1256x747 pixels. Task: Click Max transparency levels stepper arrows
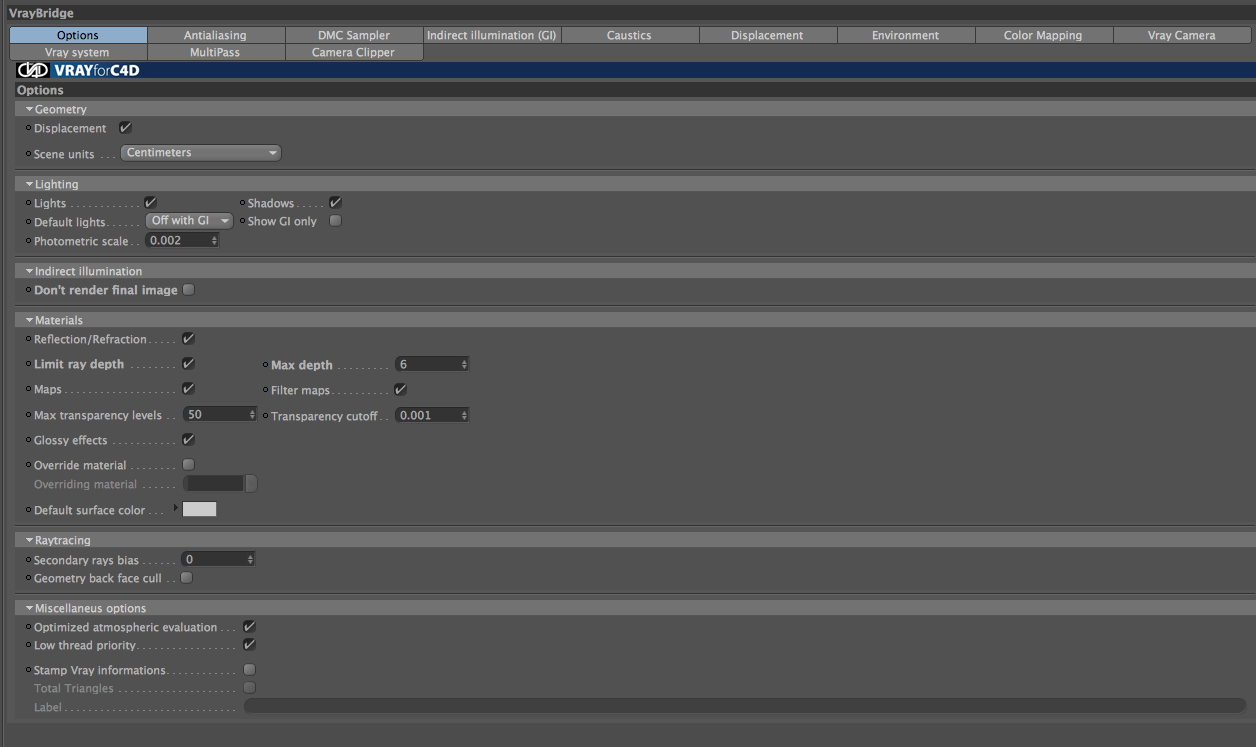[x=252, y=414]
